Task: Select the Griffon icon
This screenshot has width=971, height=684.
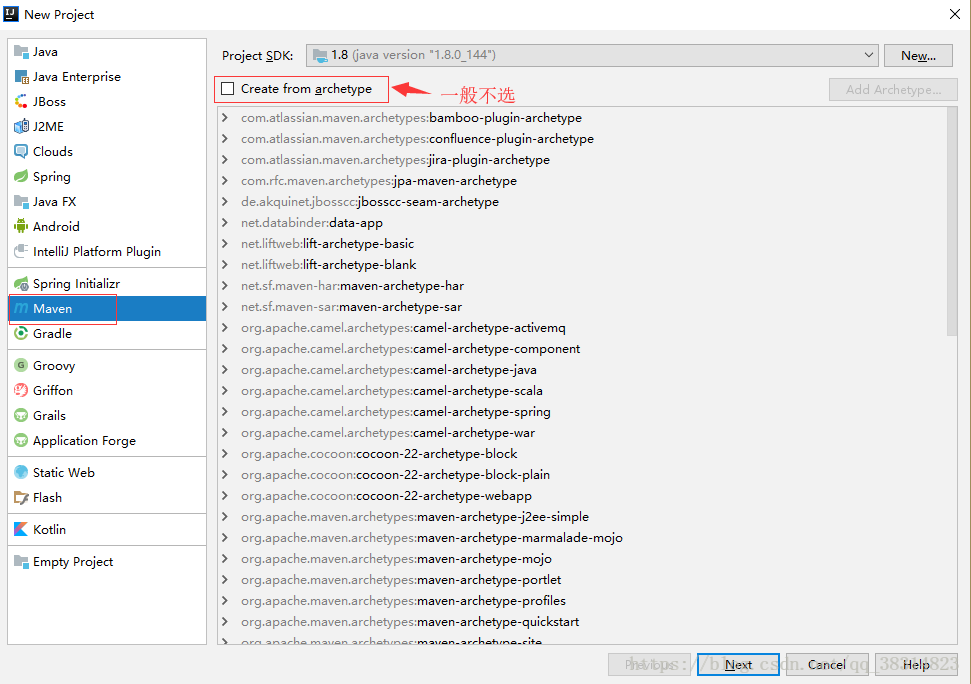Action: 21,391
